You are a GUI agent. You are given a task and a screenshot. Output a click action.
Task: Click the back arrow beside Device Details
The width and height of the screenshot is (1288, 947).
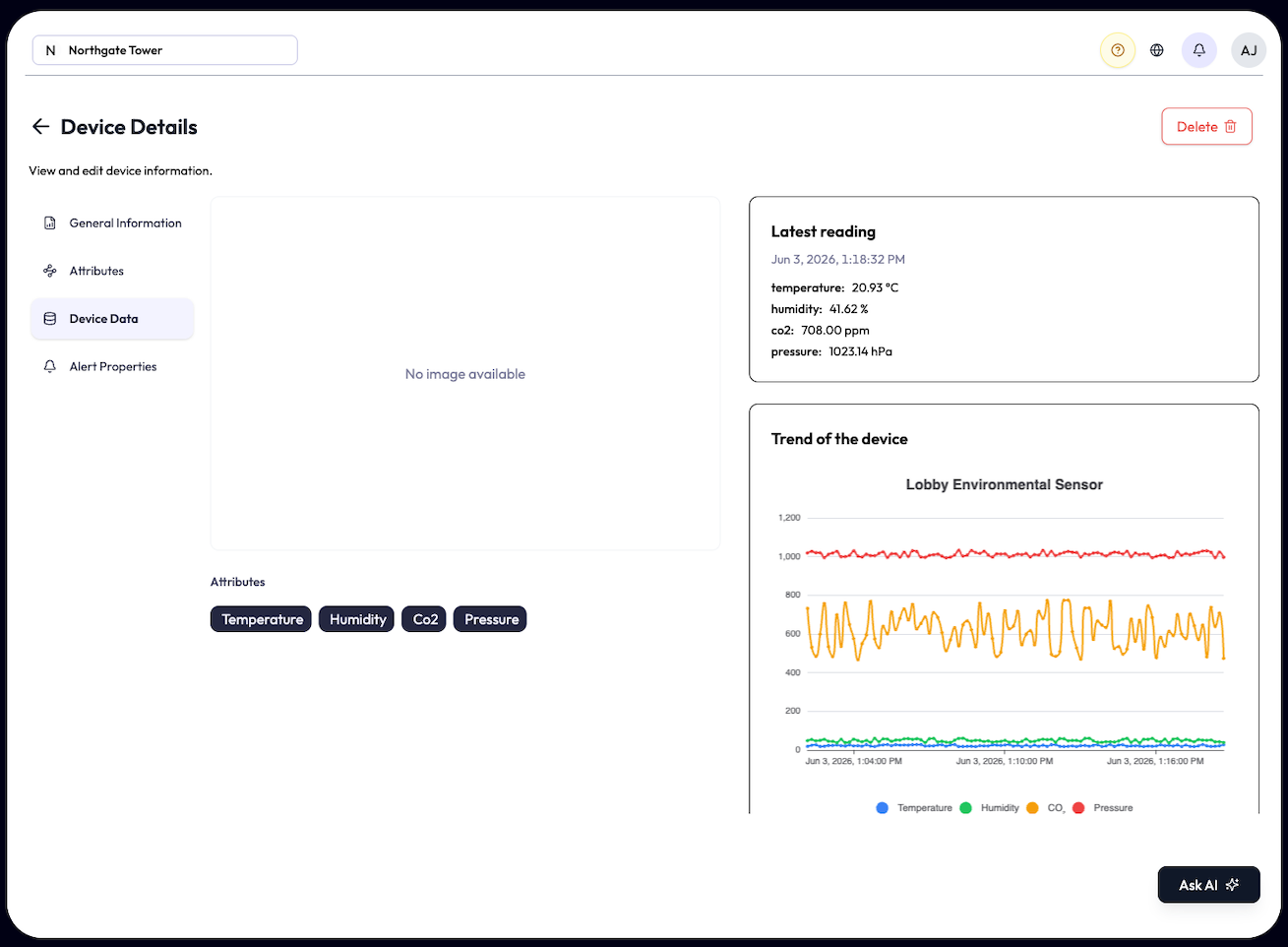coord(40,126)
